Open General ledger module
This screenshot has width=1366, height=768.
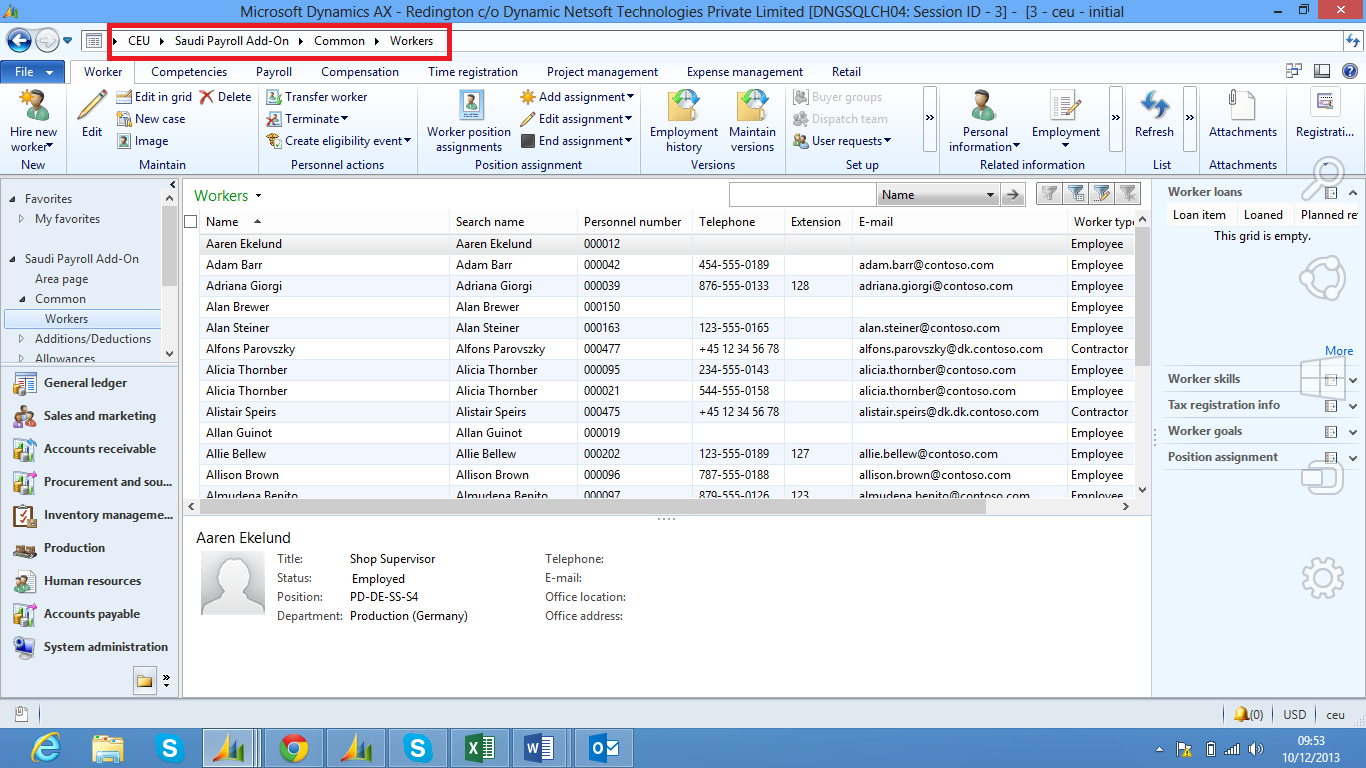click(87, 383)
